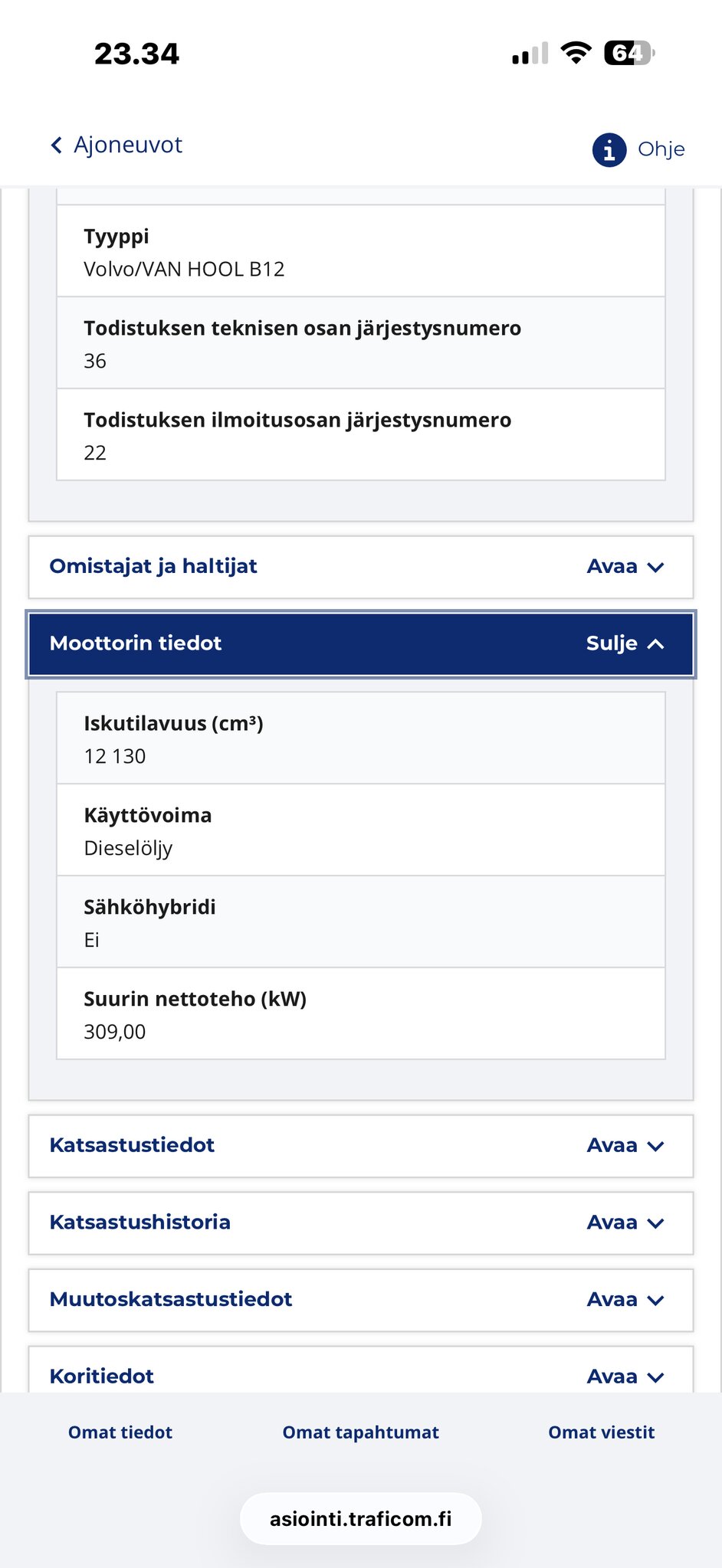Open the Ohje help link

click(661, 149)
